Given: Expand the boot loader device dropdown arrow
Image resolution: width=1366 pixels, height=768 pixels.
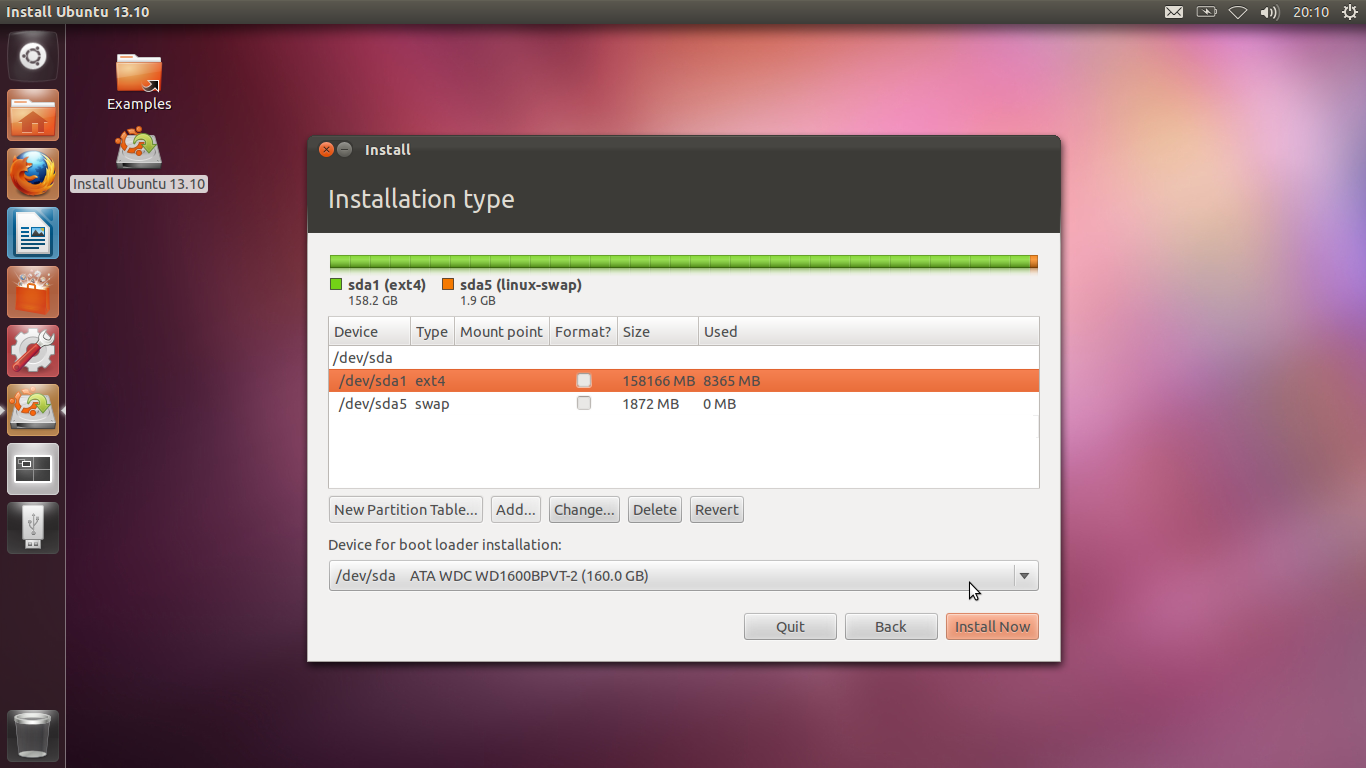Looking at the screenshot, I should point(1024,576).
